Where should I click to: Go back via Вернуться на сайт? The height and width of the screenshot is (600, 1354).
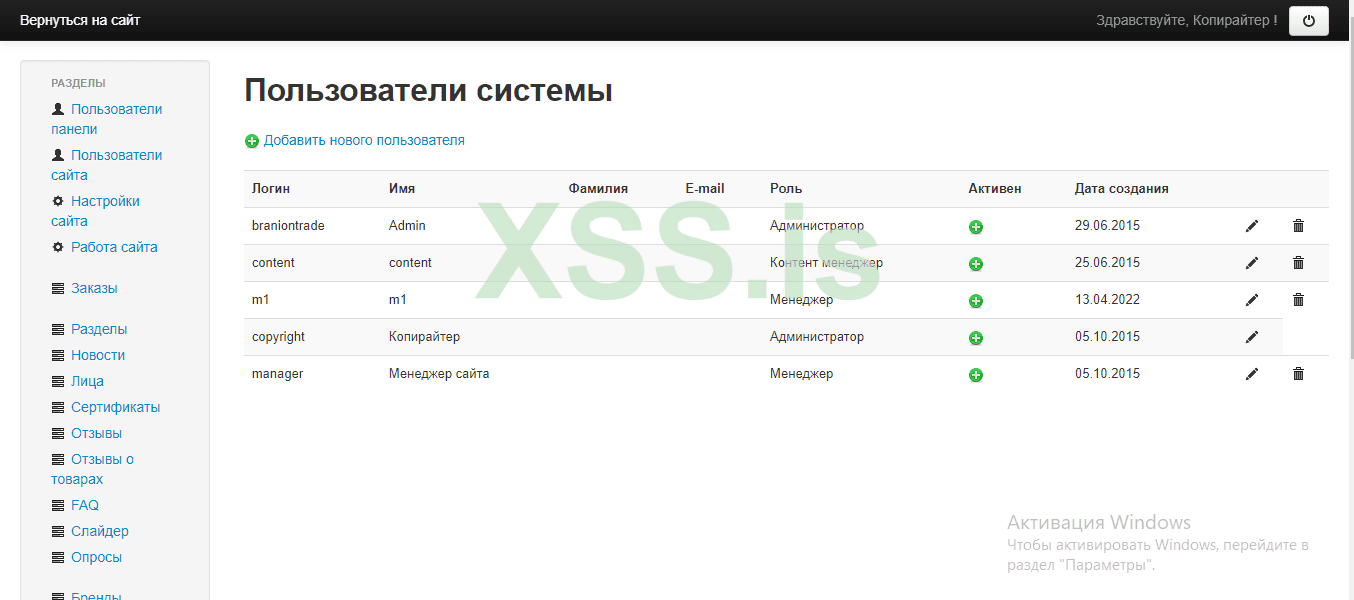[80, 20]
